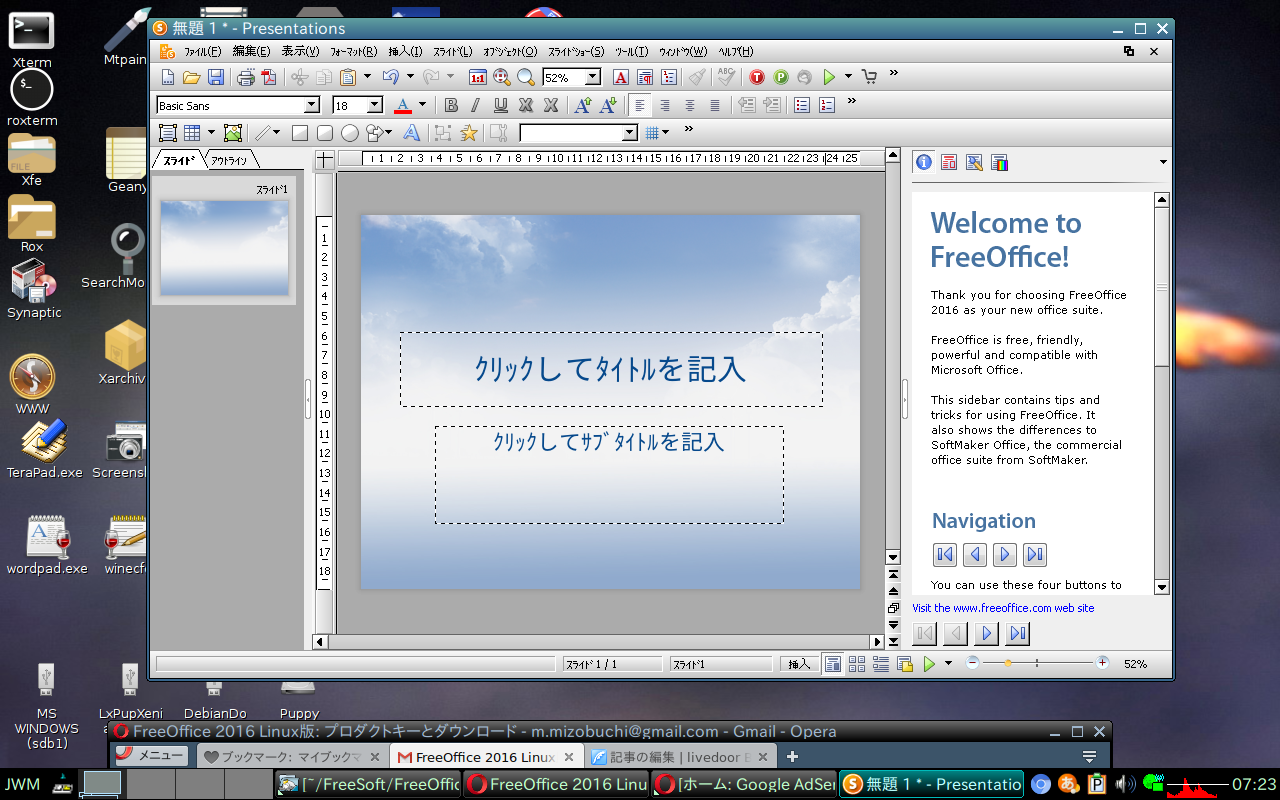Open the ヘルプ(H) menu
Screen dimensions: 1280x800
[x=736, y=51]
